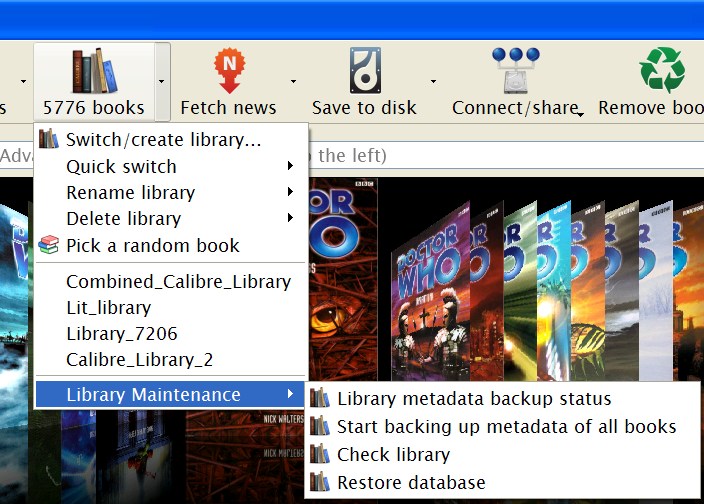
Task: Open the dropdown arrow beside 5776 books
Action: pos(162,82)
